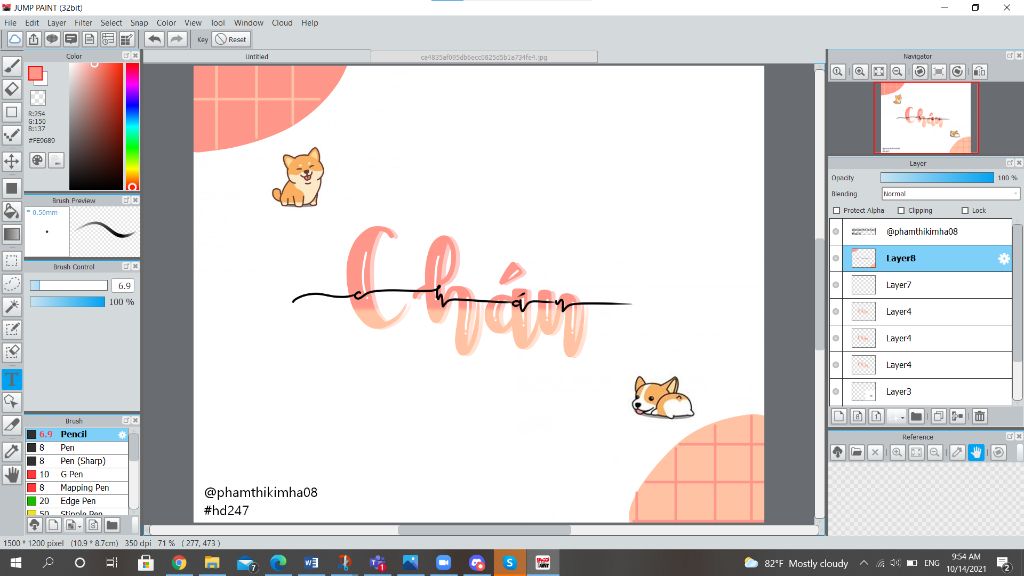Viewport: 1024px width, 576px height.
Task: Zoom in using the Navigator plus magnifier
Action: click(860, 72)
